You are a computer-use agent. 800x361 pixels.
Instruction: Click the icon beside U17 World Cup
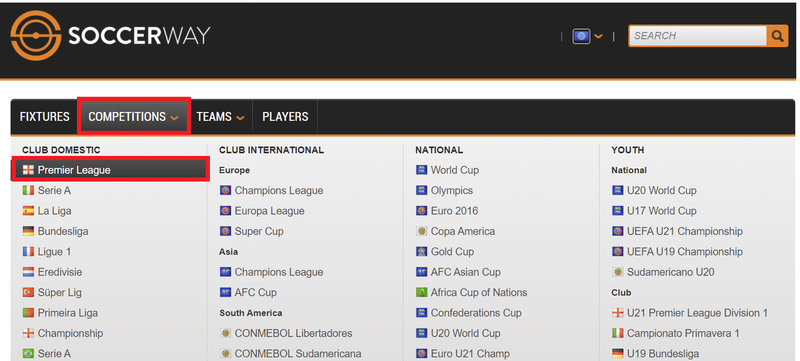point(617,211)
